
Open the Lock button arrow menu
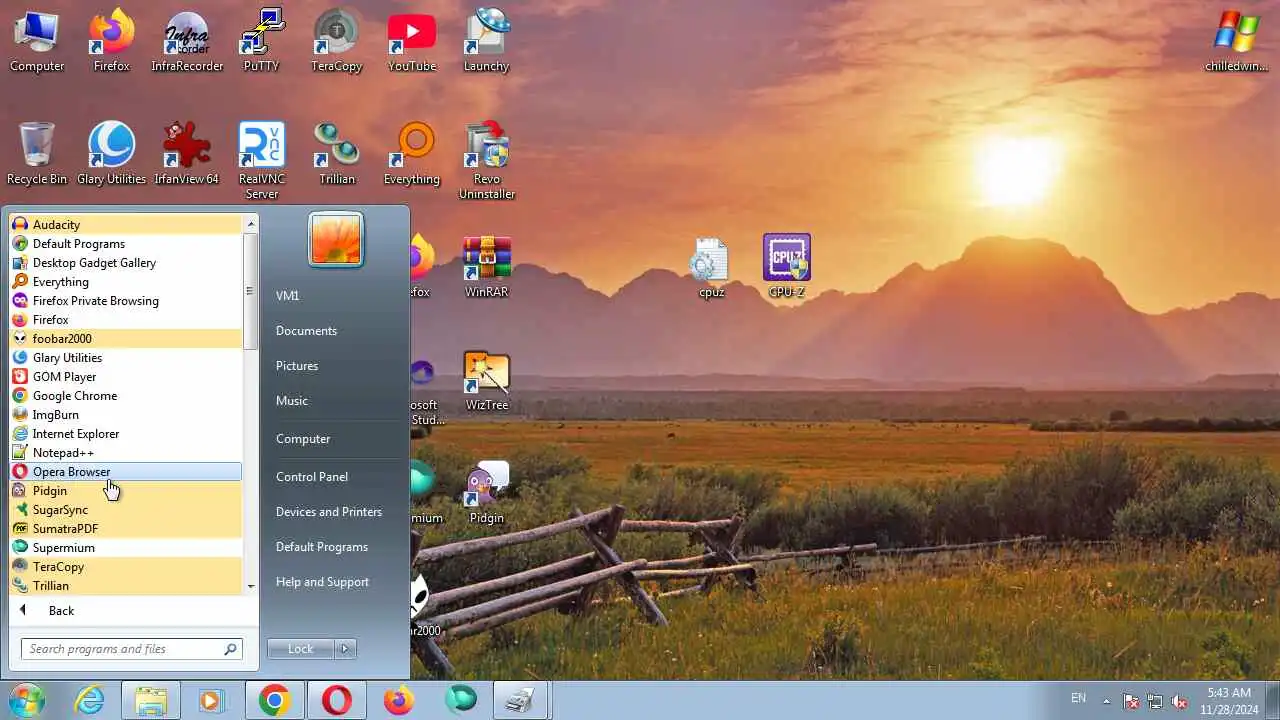[x=345, y=649]
